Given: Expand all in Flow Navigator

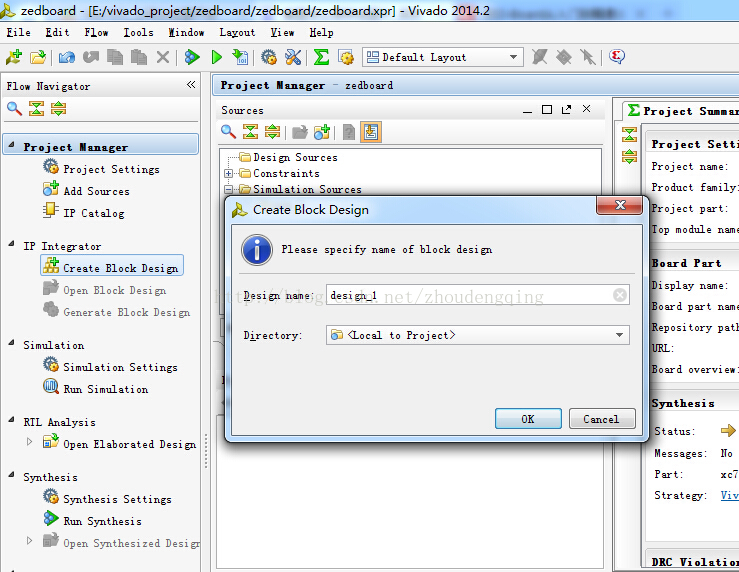Looking at the screenshot, I should click(x=58, y=108).
